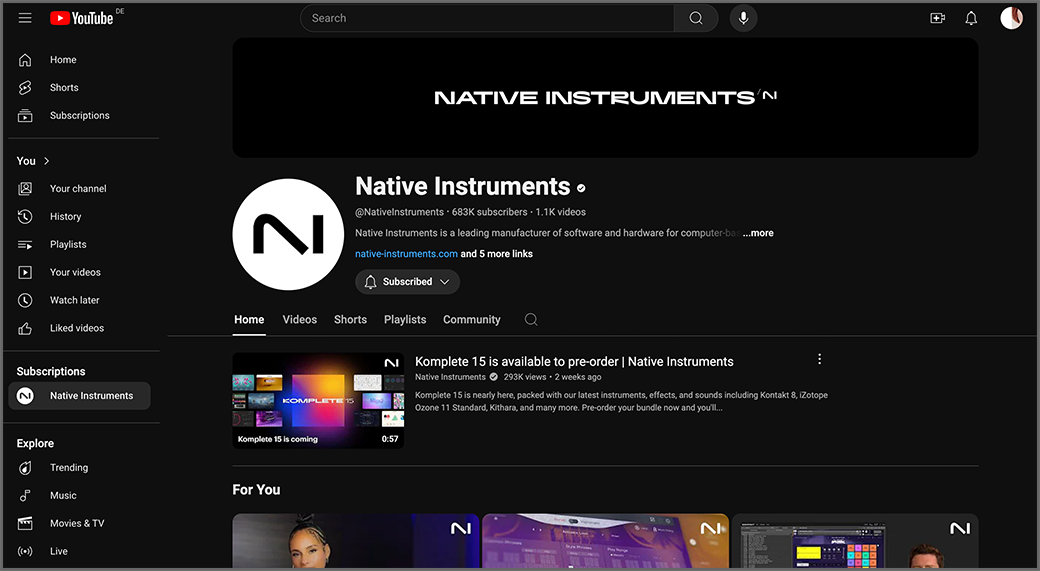Click the @NativeInstruments handle

399,212
